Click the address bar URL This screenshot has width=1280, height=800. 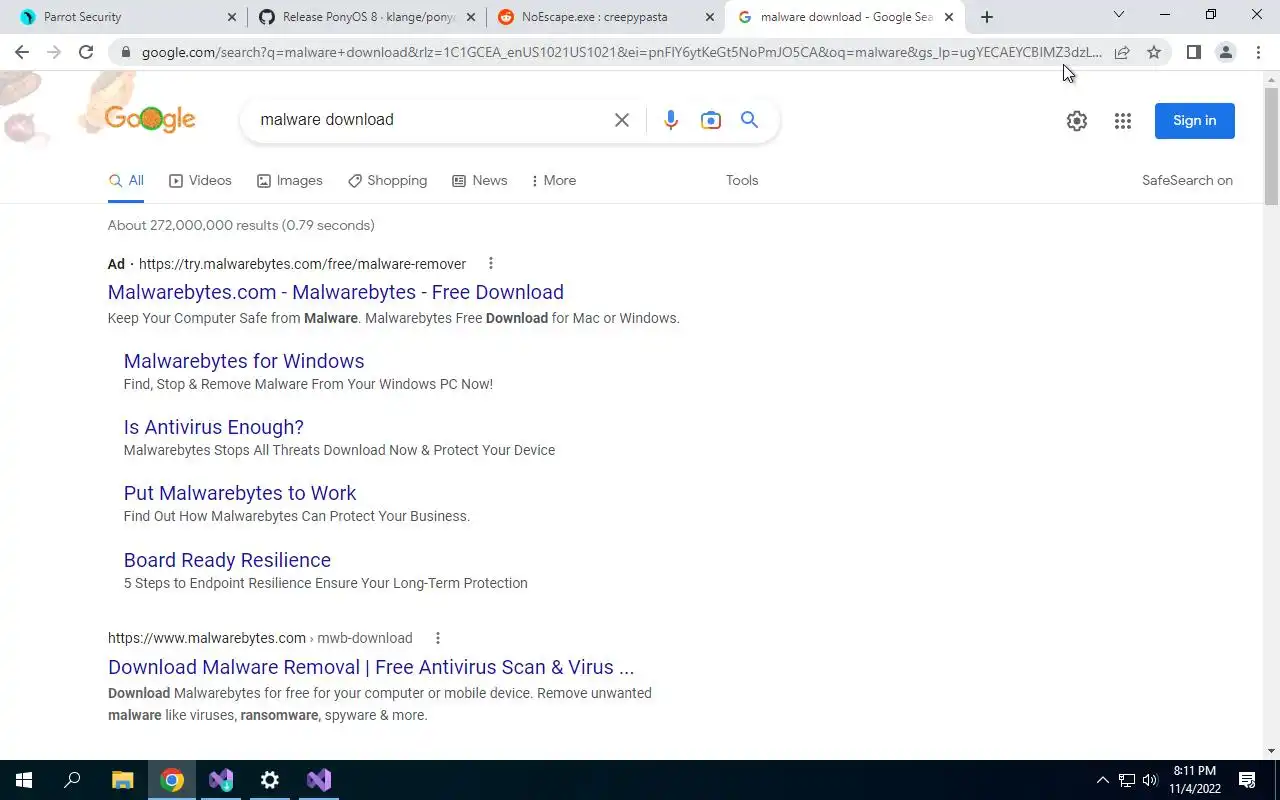click(620, 52)
